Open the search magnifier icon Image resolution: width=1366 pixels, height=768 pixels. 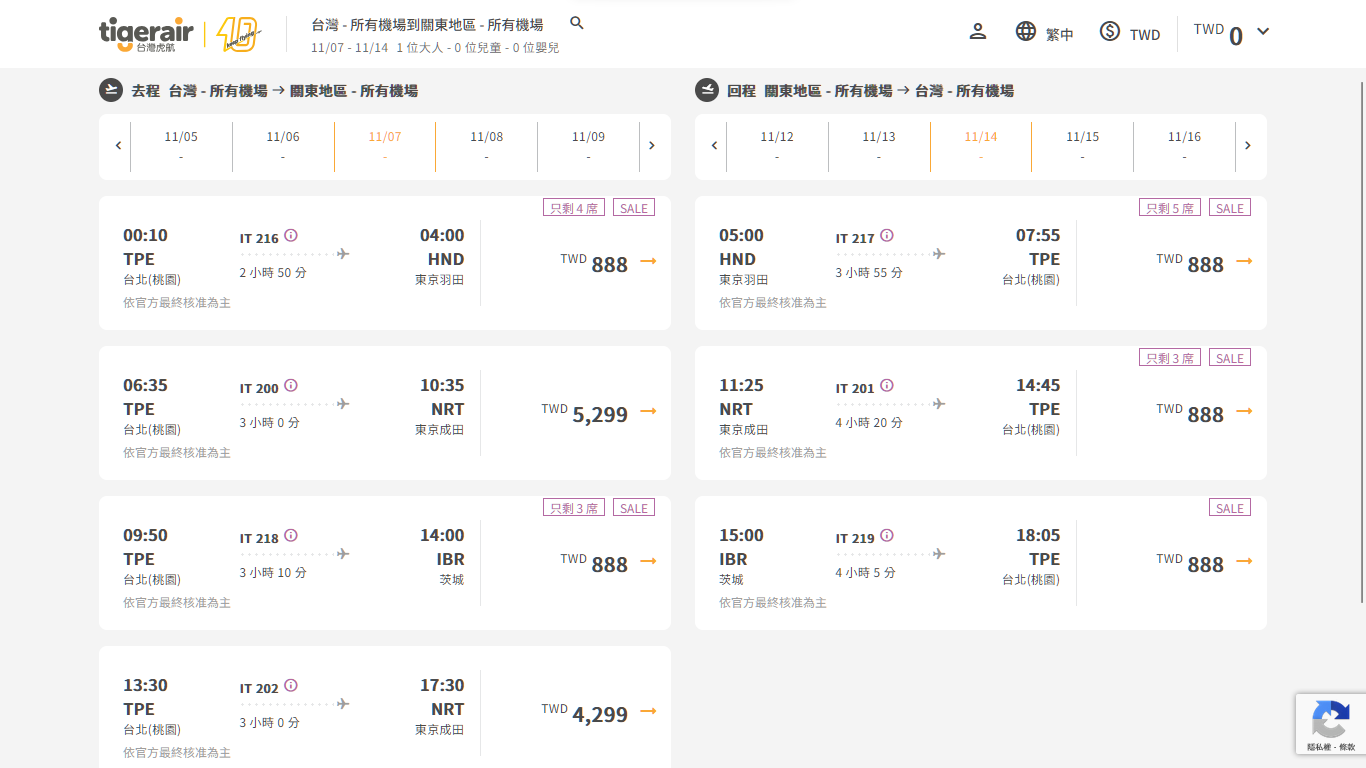[576, 23]
